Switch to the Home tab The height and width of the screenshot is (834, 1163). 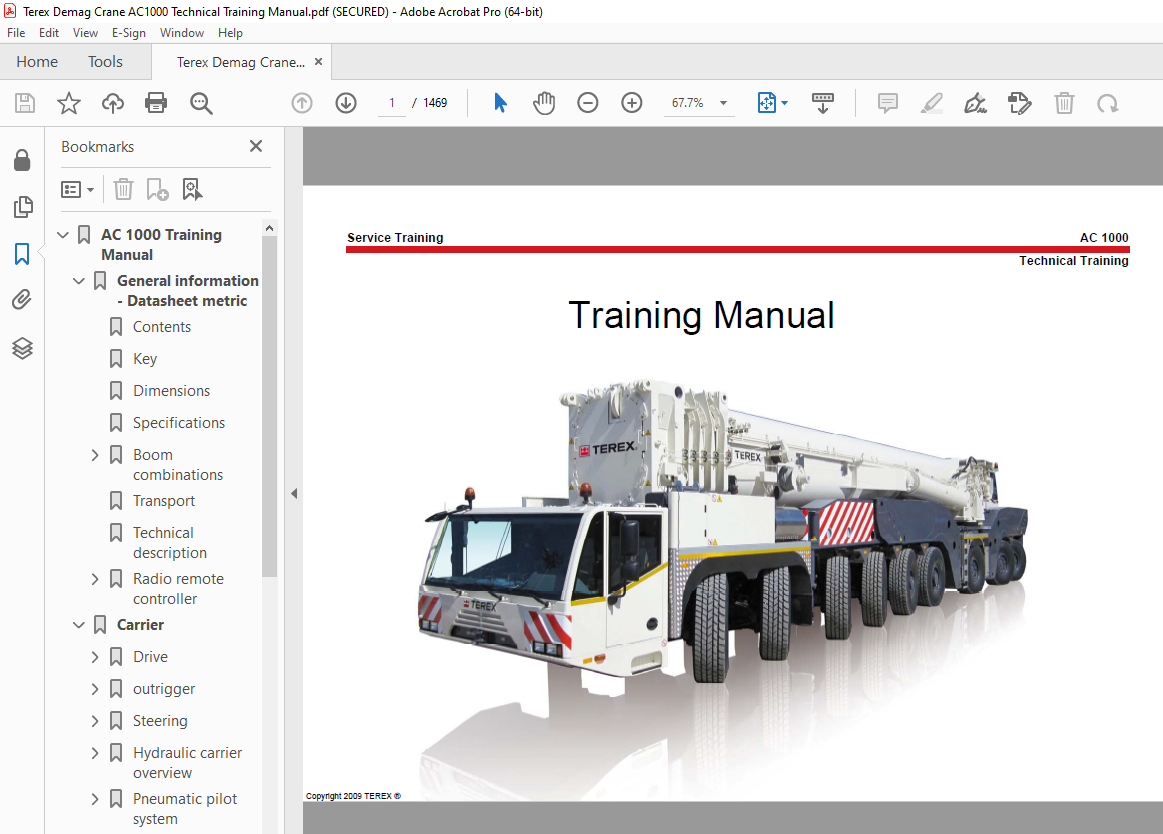coord(37,62)
